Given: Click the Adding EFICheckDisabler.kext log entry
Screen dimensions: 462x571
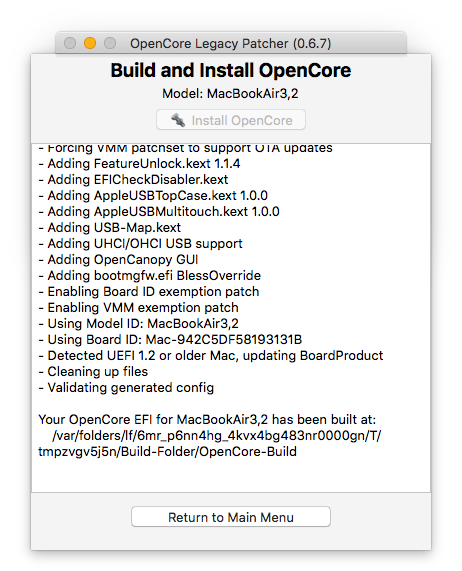Looking at the screenshot, I should pos(133,180).
